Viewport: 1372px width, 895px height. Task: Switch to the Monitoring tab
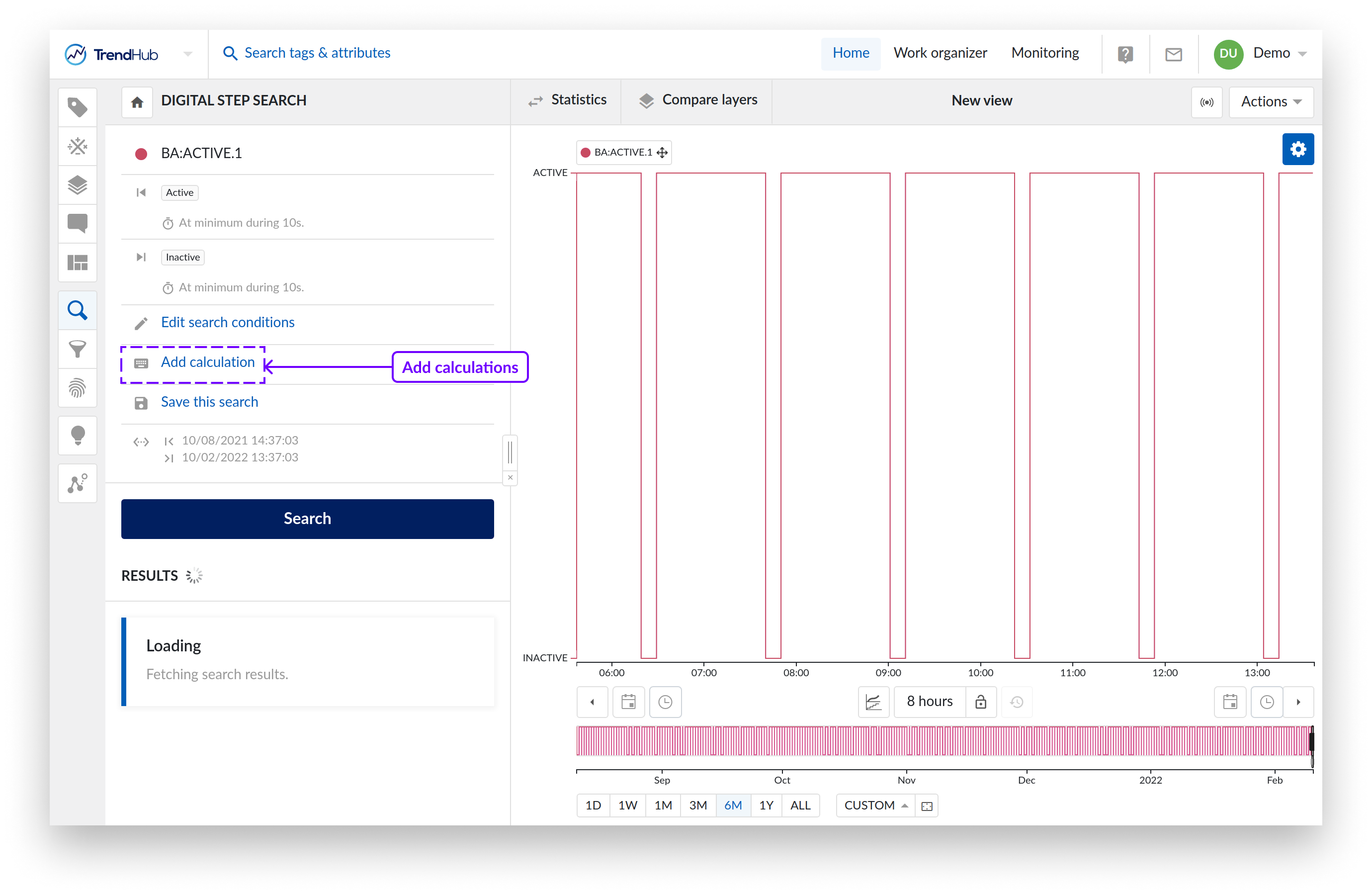point(1044,53)
